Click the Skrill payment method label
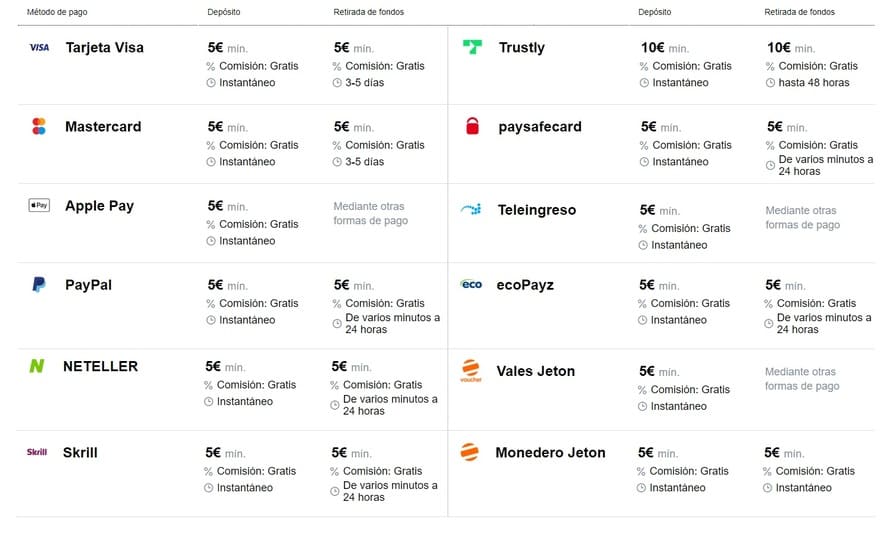Image resolution: width=888 pixels, height=533 pixels. [80, 453]
